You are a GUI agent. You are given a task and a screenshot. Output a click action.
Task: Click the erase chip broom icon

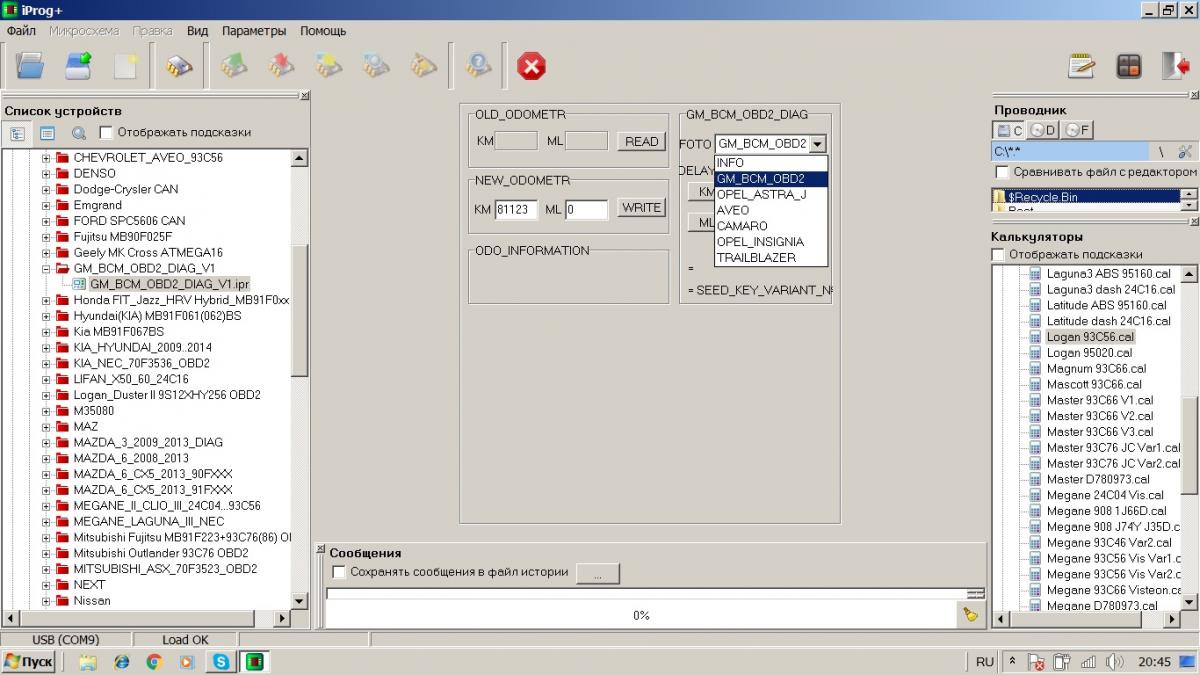pos(424,66)
